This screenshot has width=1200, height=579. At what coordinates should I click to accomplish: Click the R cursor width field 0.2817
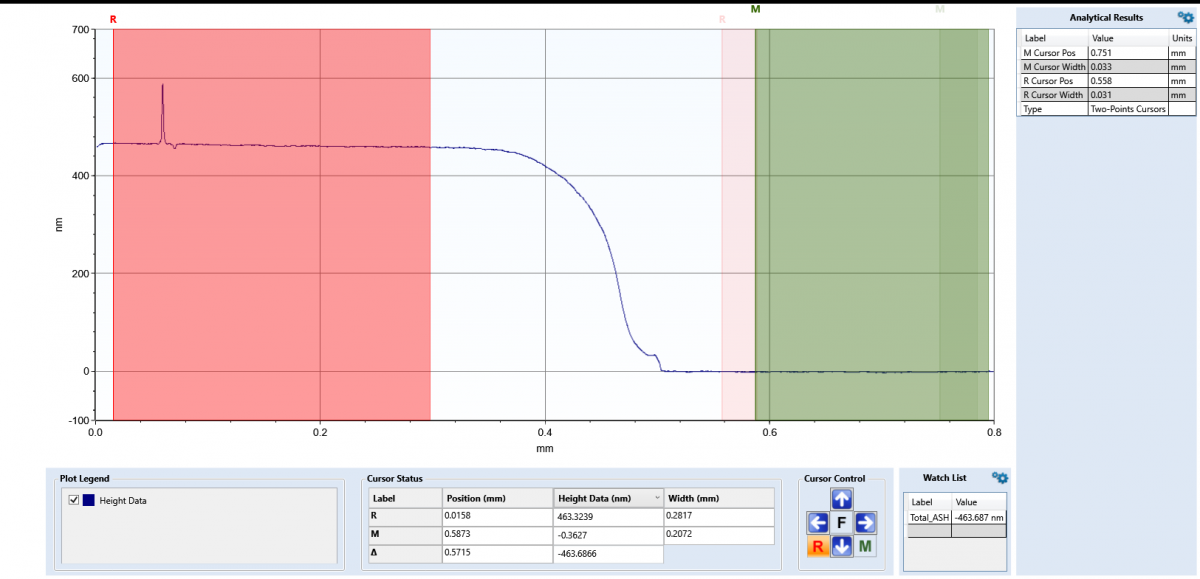pos(719,516)
